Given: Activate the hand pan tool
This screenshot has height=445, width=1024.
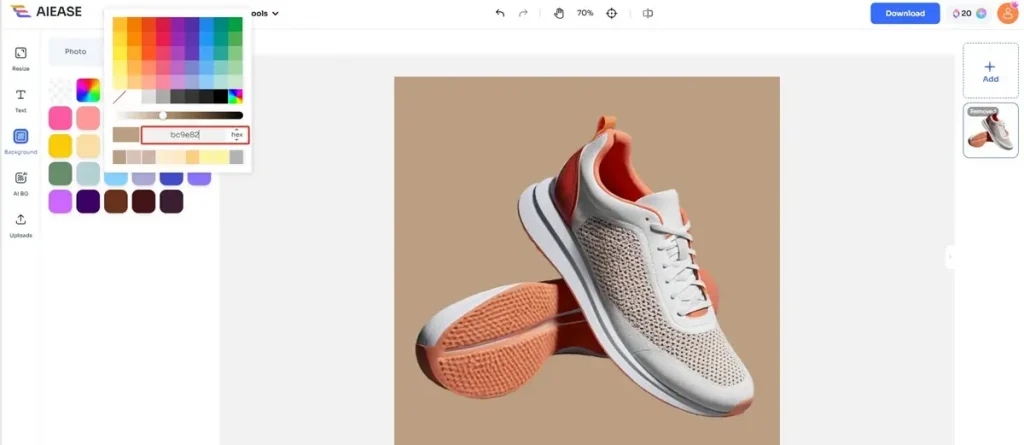Looking at the screenshot, I should coord(558,14).
